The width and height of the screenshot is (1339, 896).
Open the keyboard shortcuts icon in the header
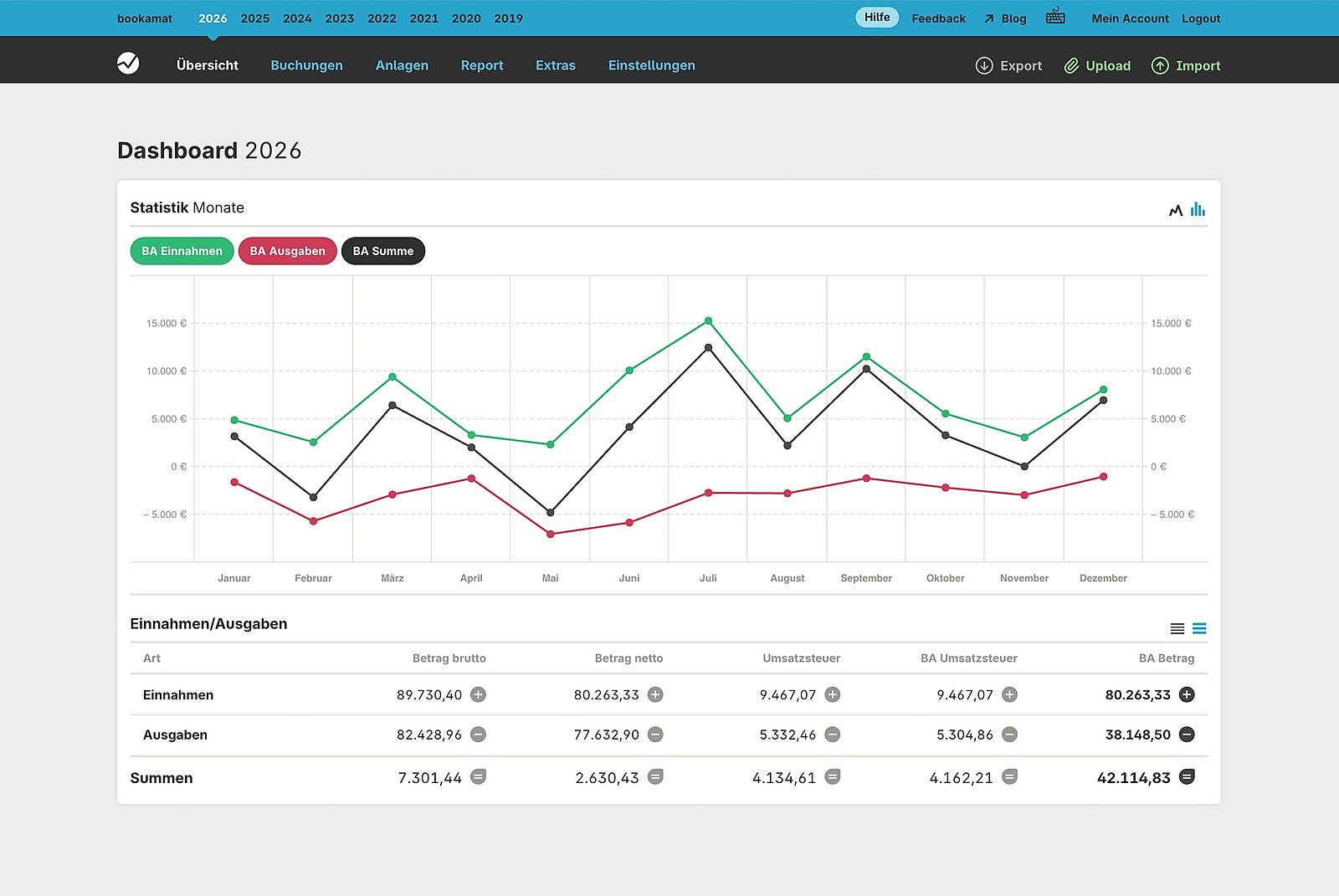(x=1055, y=17)
